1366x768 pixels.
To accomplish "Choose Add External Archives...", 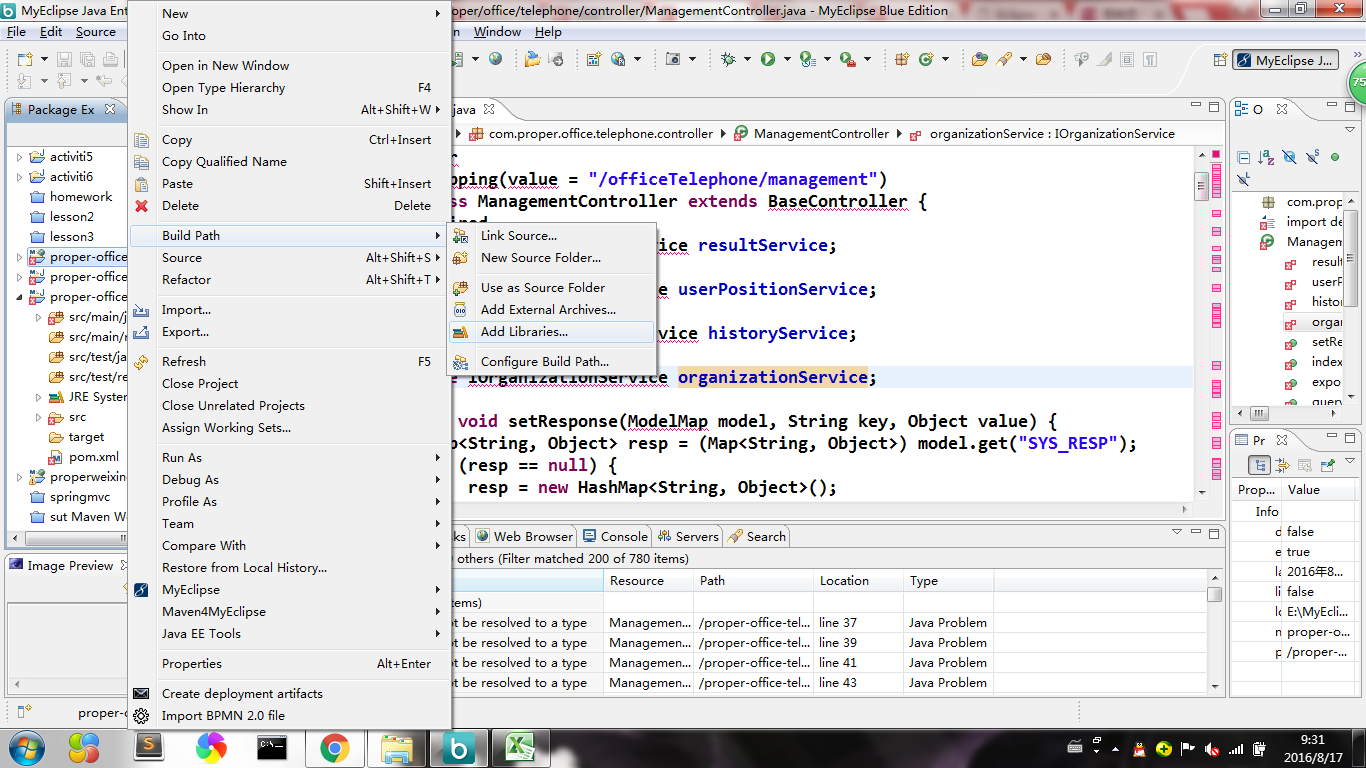I will click(x=551, y=310).
